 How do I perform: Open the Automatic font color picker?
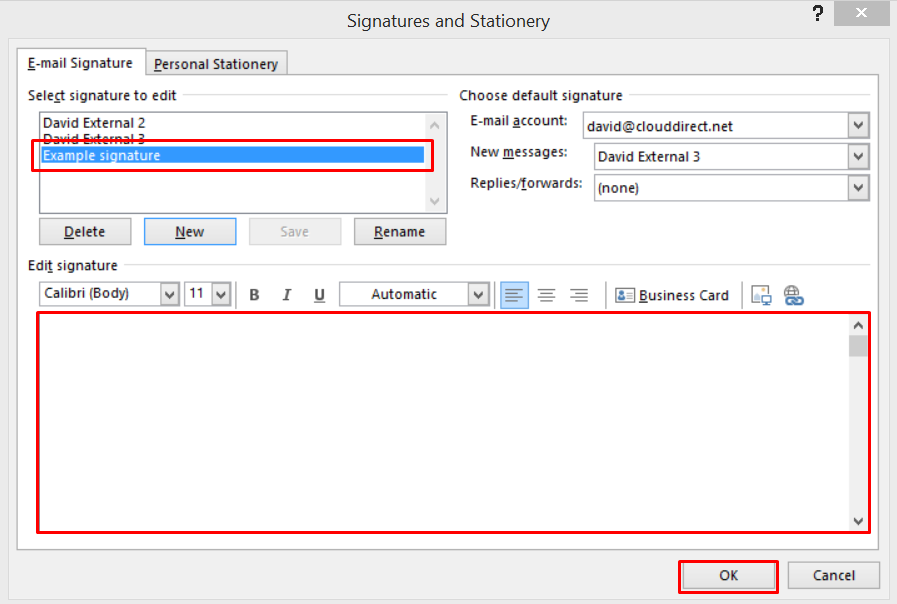point(478,294)
